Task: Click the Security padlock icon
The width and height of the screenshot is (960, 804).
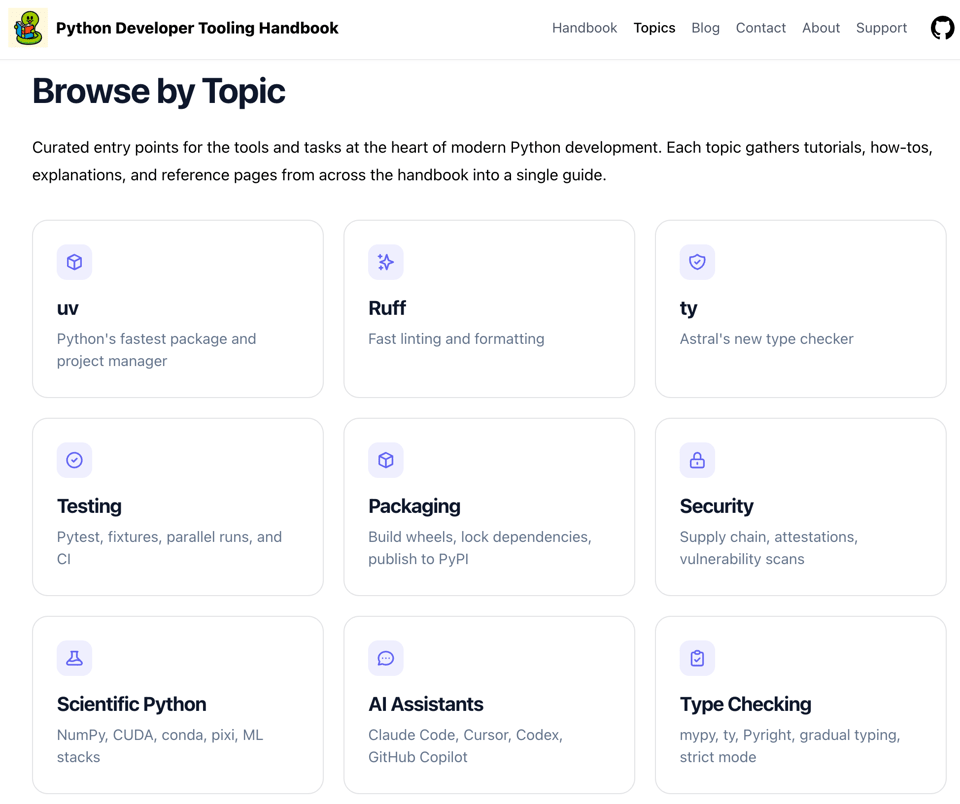Action: (x=697, y=460)
